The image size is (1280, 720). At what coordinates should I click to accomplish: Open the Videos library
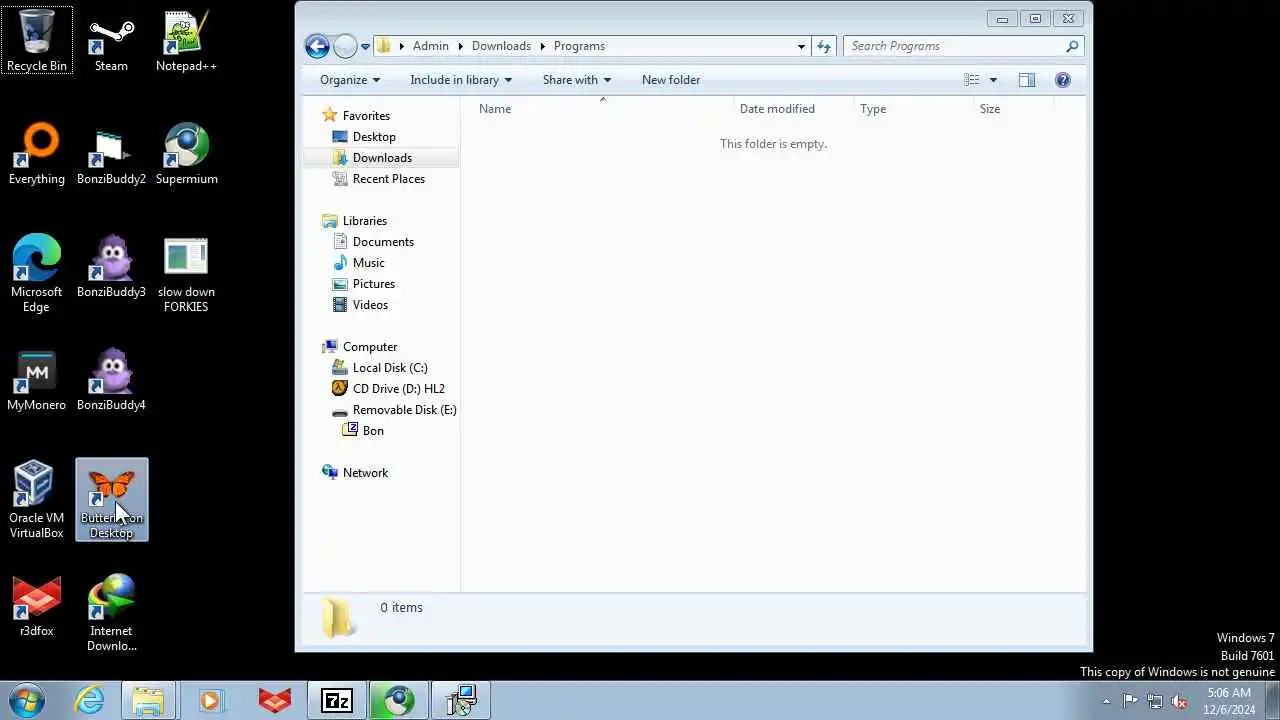pos(370,305)
